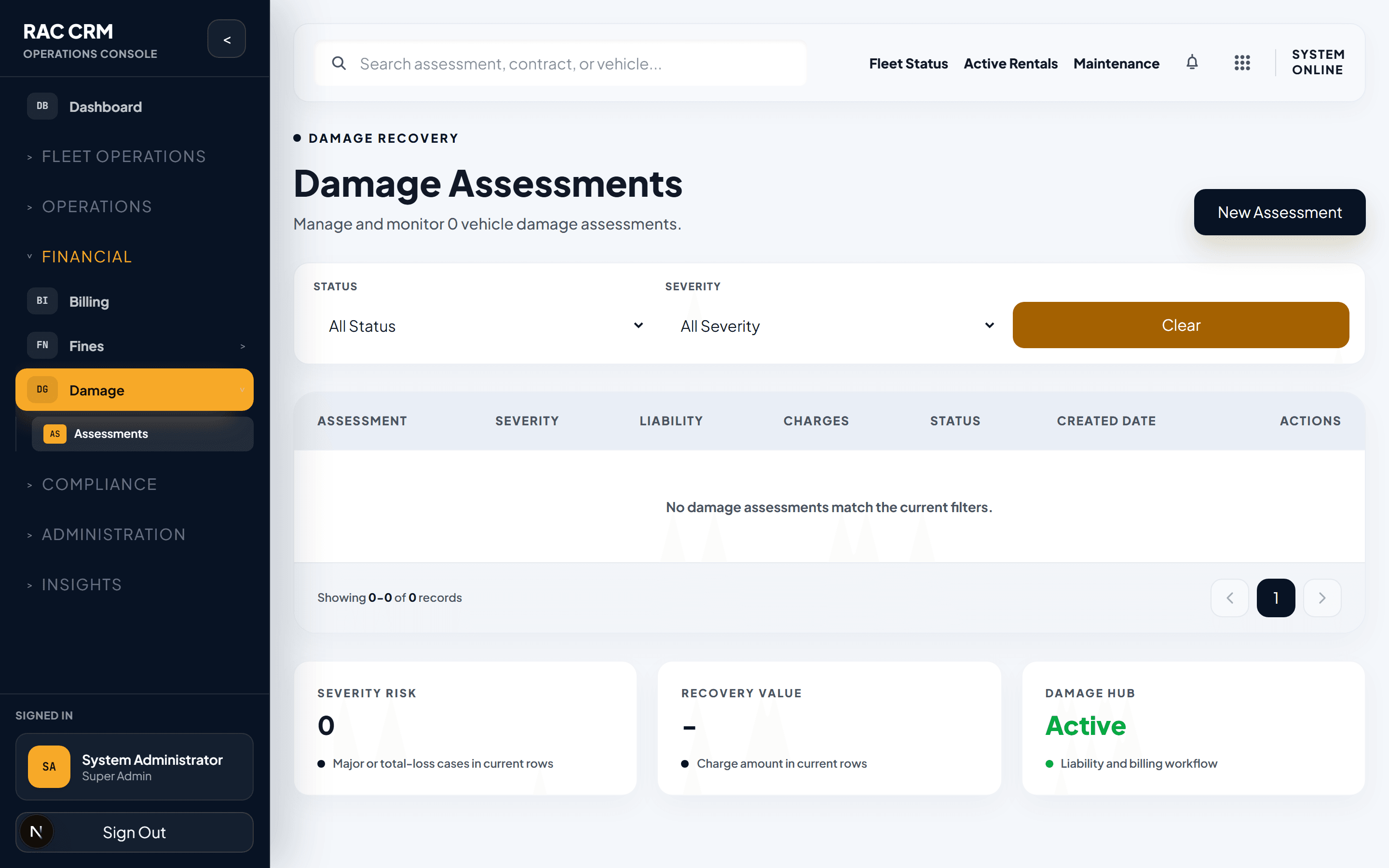Image resolution: width=1389 pixels, height=868 pixels.
Task: Open the All Status dropdown
Action: (x=486, y=325)
